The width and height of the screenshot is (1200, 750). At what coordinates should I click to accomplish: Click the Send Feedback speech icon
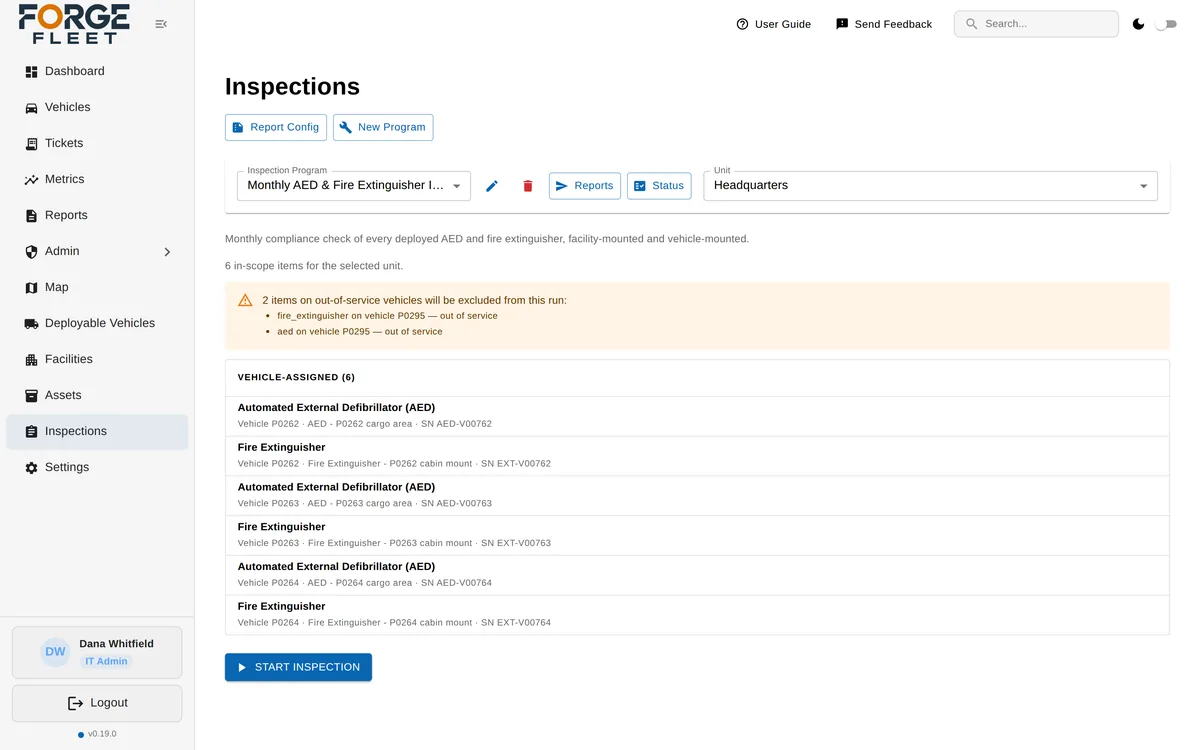(842, 24)
